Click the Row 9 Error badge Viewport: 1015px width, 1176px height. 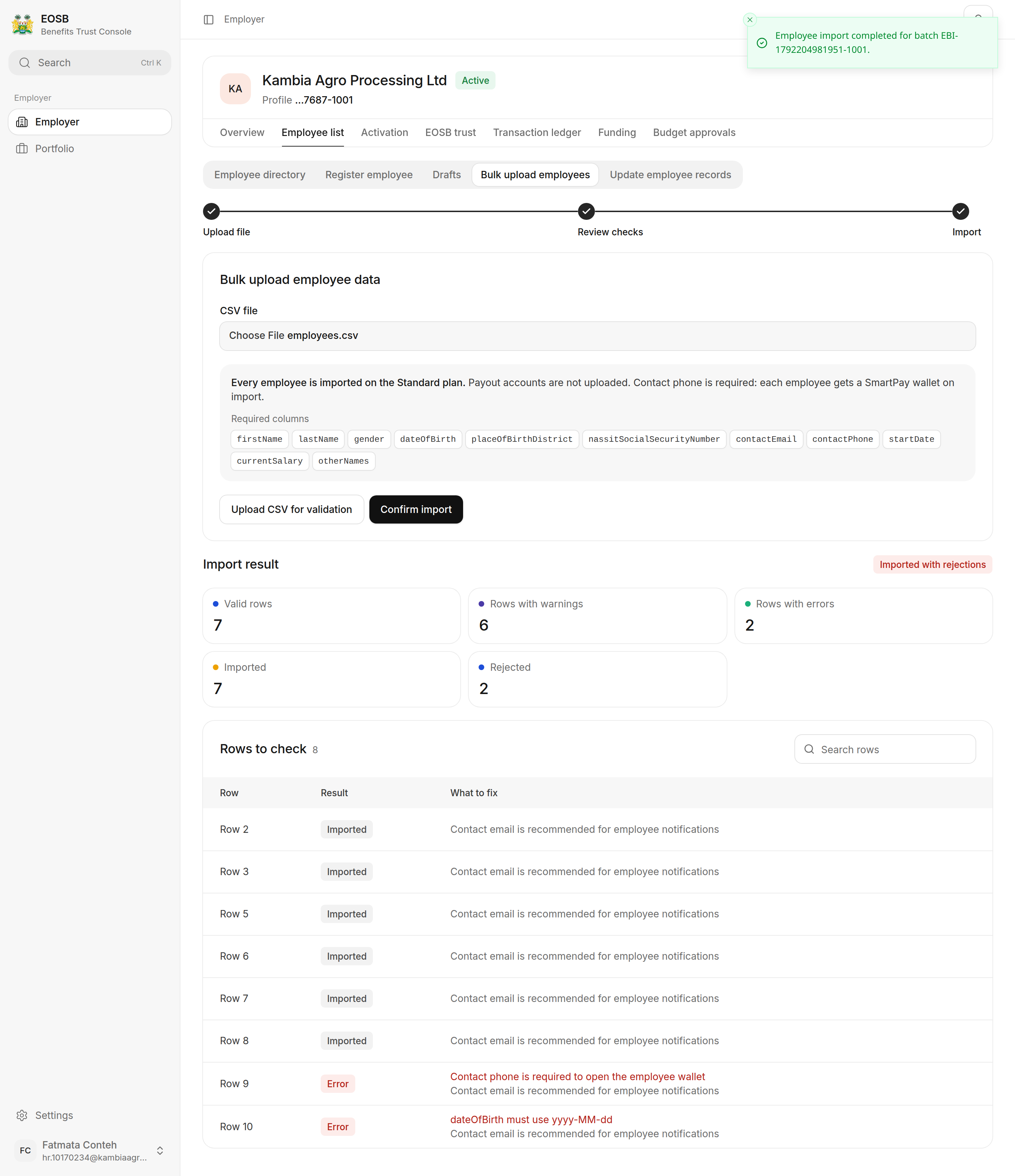coord(337,1083)
